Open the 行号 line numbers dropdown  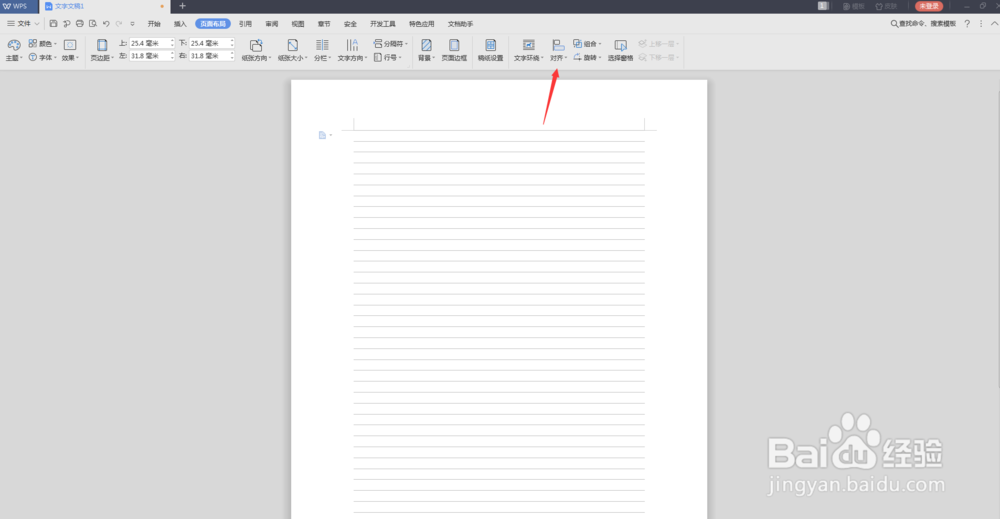click(x=388, y=57)
